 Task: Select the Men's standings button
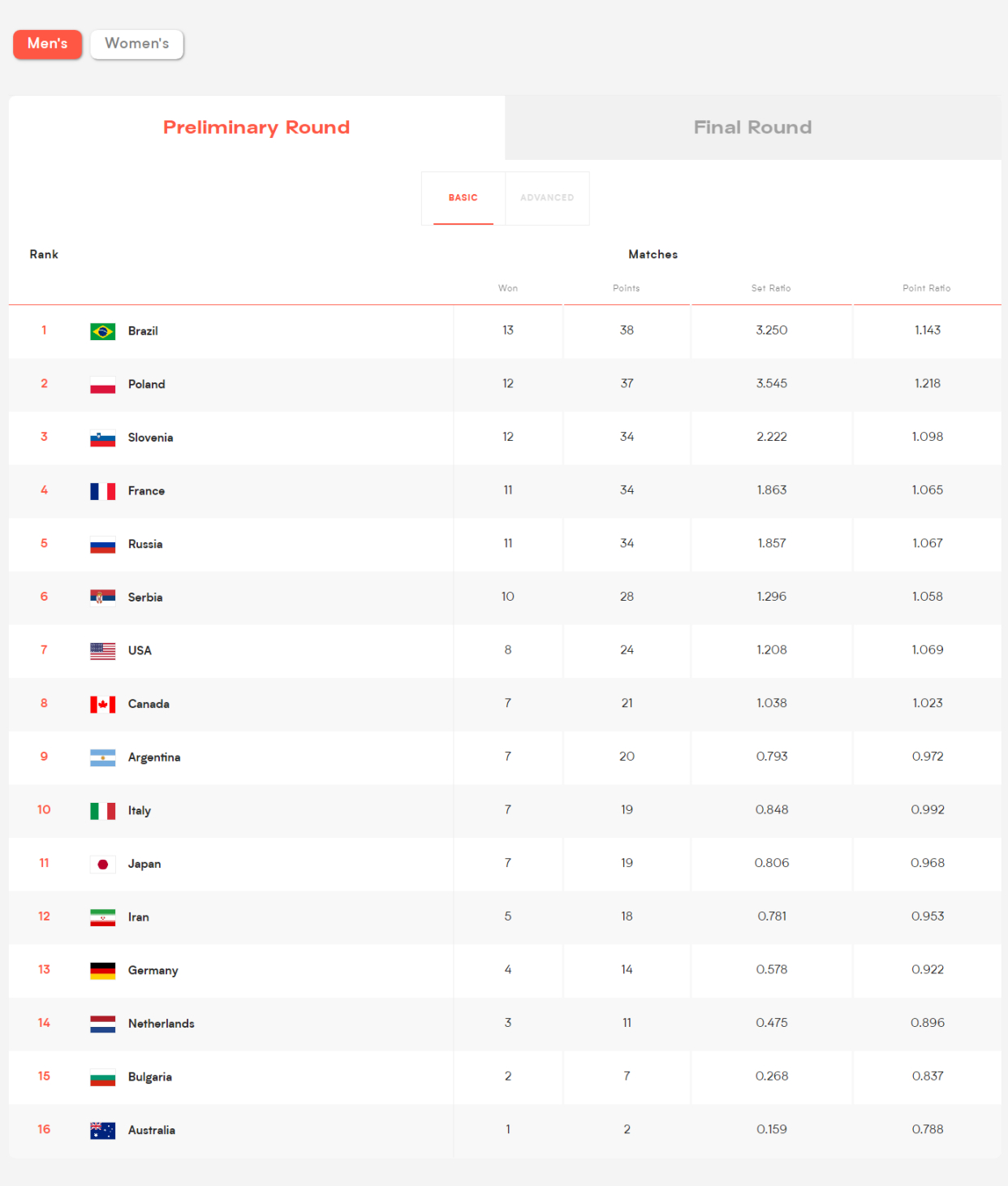tap(47, 44)
